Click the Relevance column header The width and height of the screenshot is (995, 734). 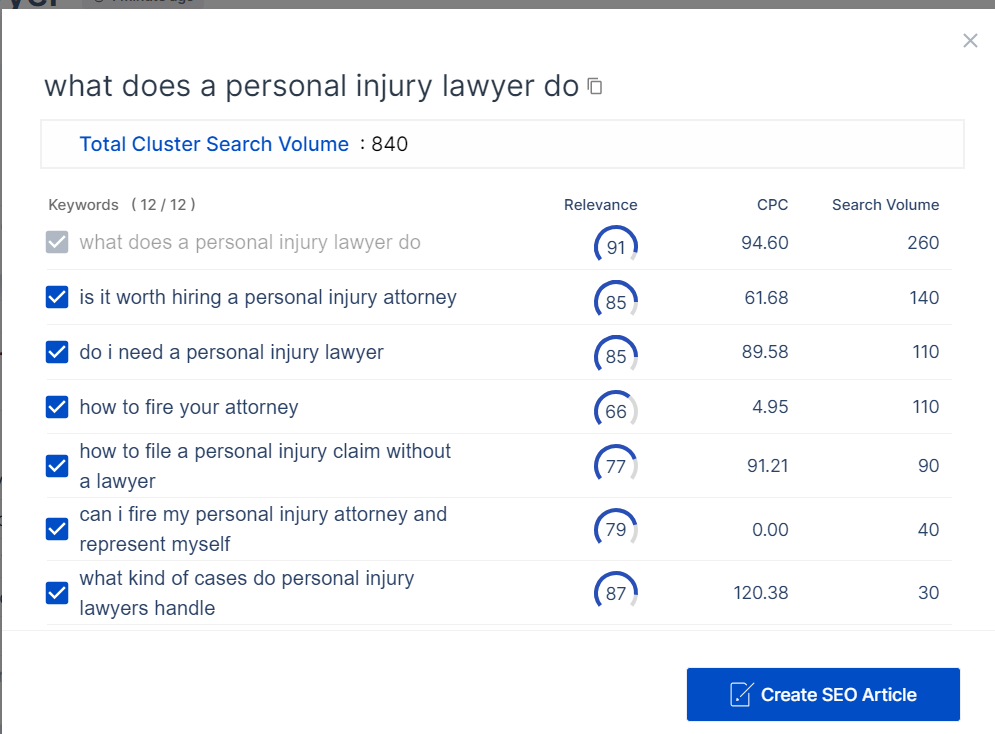point(600,205)
